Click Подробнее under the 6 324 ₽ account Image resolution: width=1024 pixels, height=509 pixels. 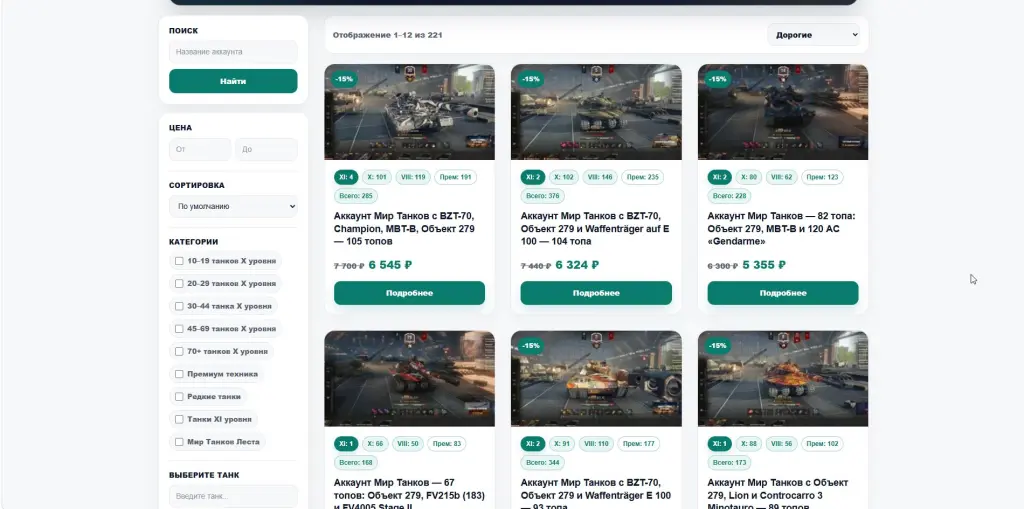point(596,293)
